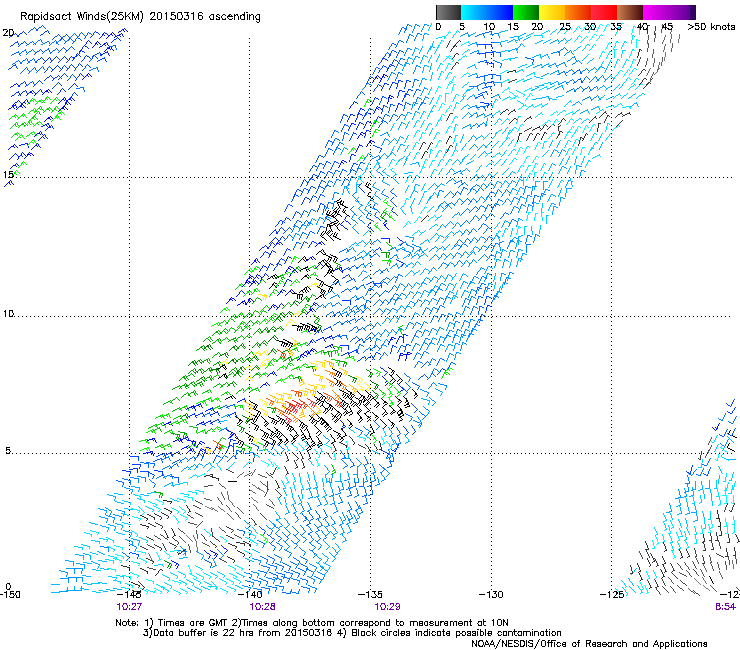Click the purple time stamp '10:27'
The height and width of the screenshot is (650, 740).
[129, 607]
